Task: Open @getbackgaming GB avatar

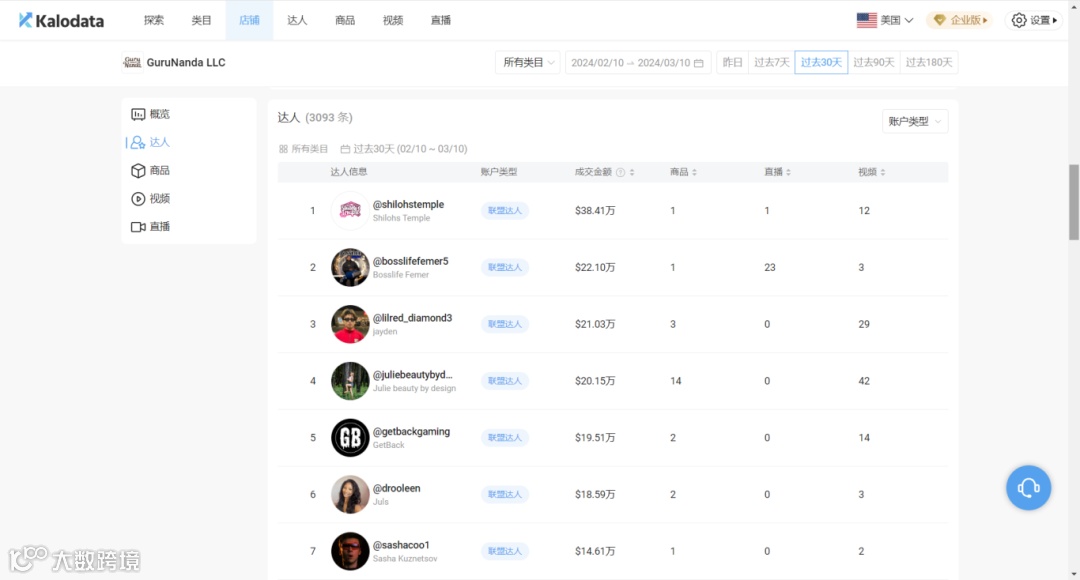Action: tap(350, 438)
